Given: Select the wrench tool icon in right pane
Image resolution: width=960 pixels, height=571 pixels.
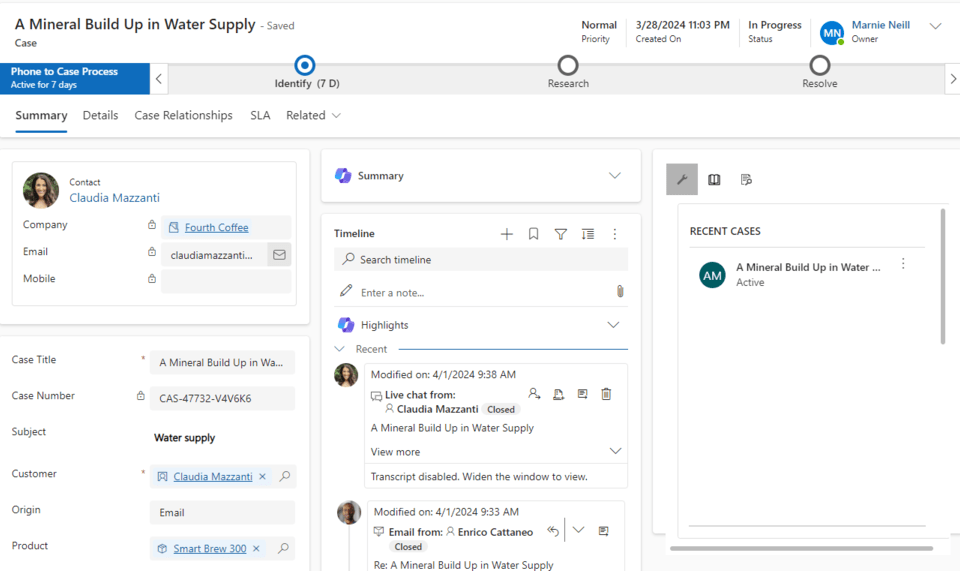Looking at the screenshot, I should (x=682, y=180).
